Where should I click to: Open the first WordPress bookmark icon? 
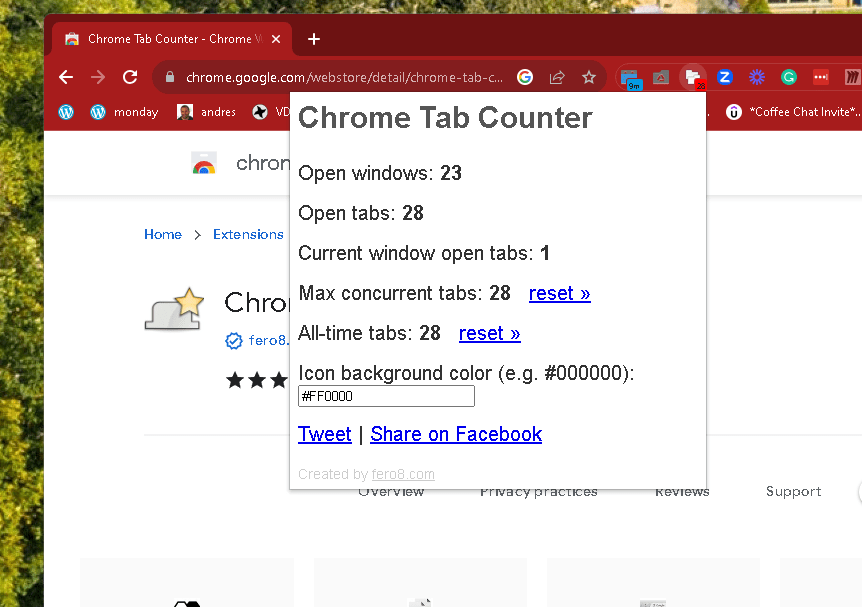tap(66, 112)
